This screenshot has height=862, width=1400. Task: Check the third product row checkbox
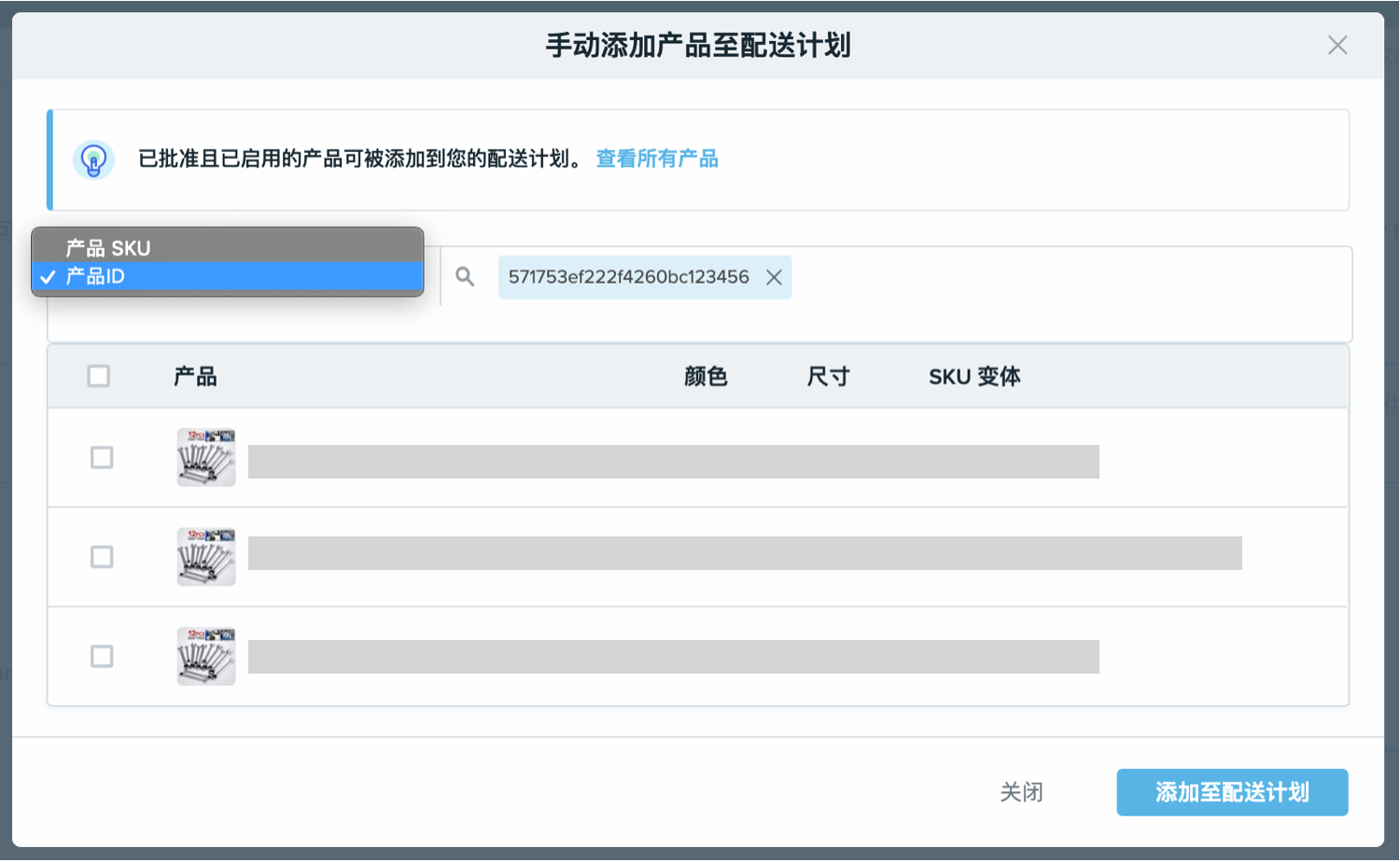tap(101, 656)
